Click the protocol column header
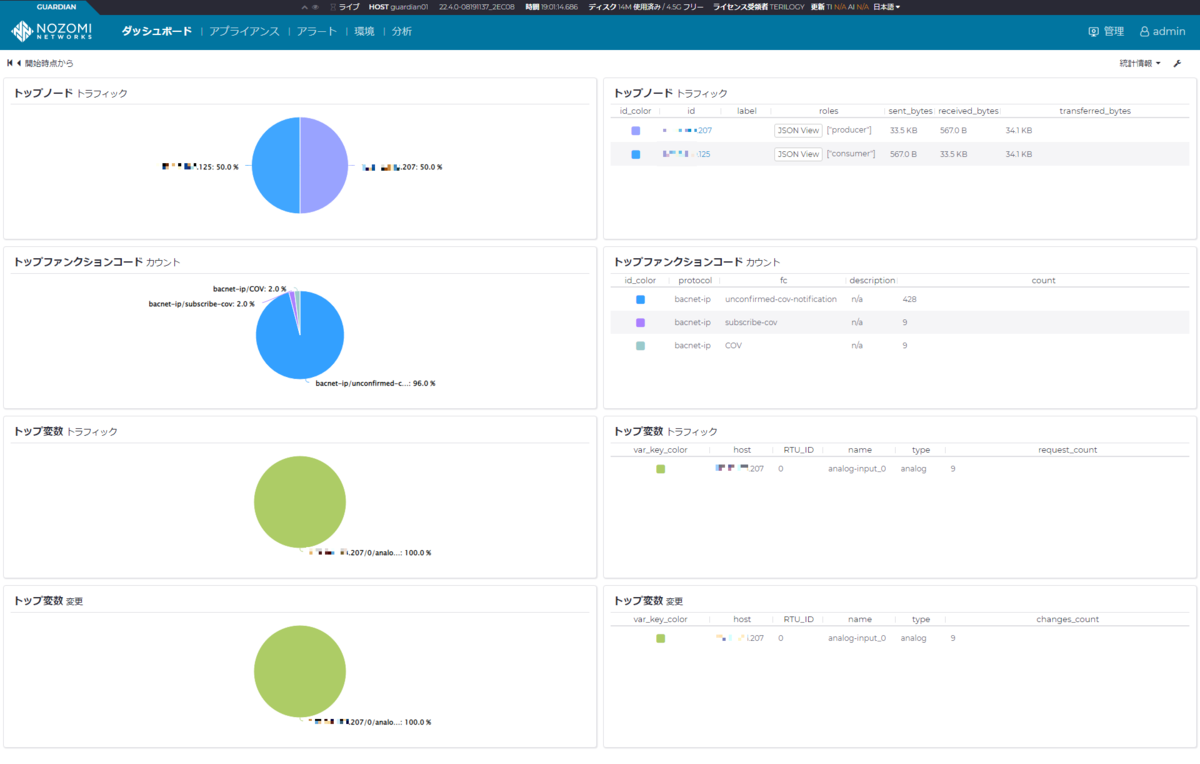The height and width of the screenshot is (764, 1200). tap(695, 280)
